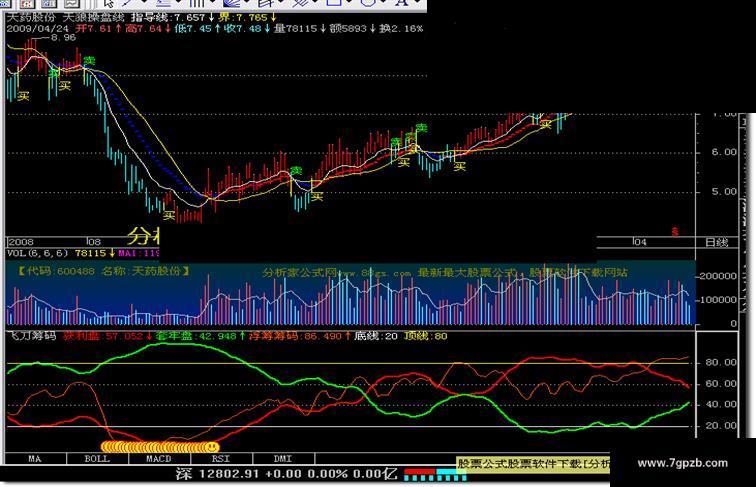Image resolution: width=756 pixels, height=487 pixels.
Task: Click the 天药股份 stock name in header
Action: coord(31,17)
